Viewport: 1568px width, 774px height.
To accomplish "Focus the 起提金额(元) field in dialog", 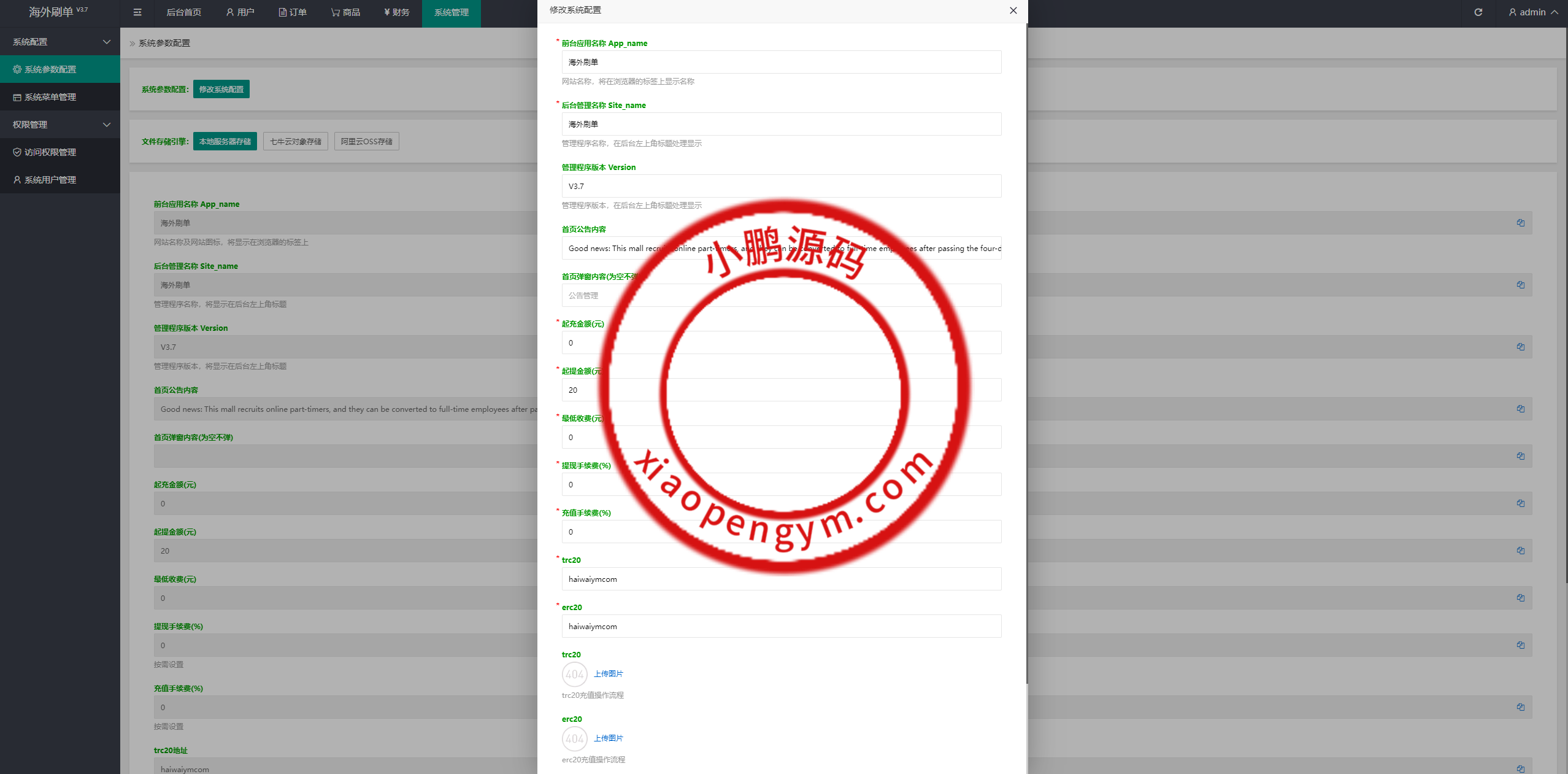I will click(782, 390).
